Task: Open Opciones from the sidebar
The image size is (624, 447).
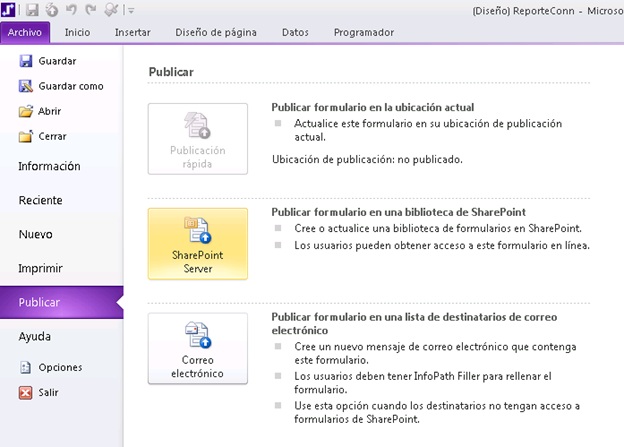Action: [x=60, y=367]
